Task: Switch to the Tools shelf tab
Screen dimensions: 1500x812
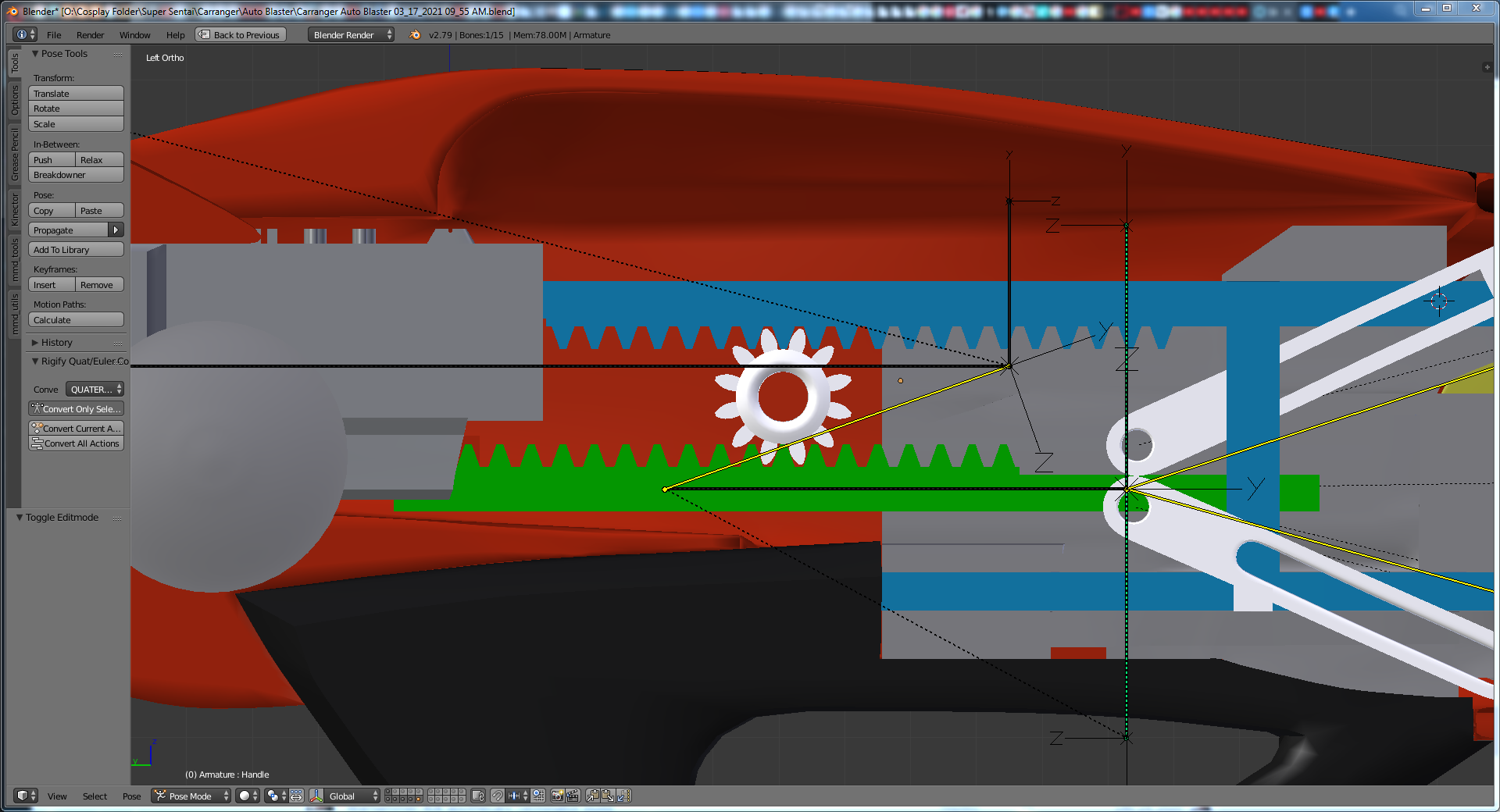Action: tap(15, 62)
